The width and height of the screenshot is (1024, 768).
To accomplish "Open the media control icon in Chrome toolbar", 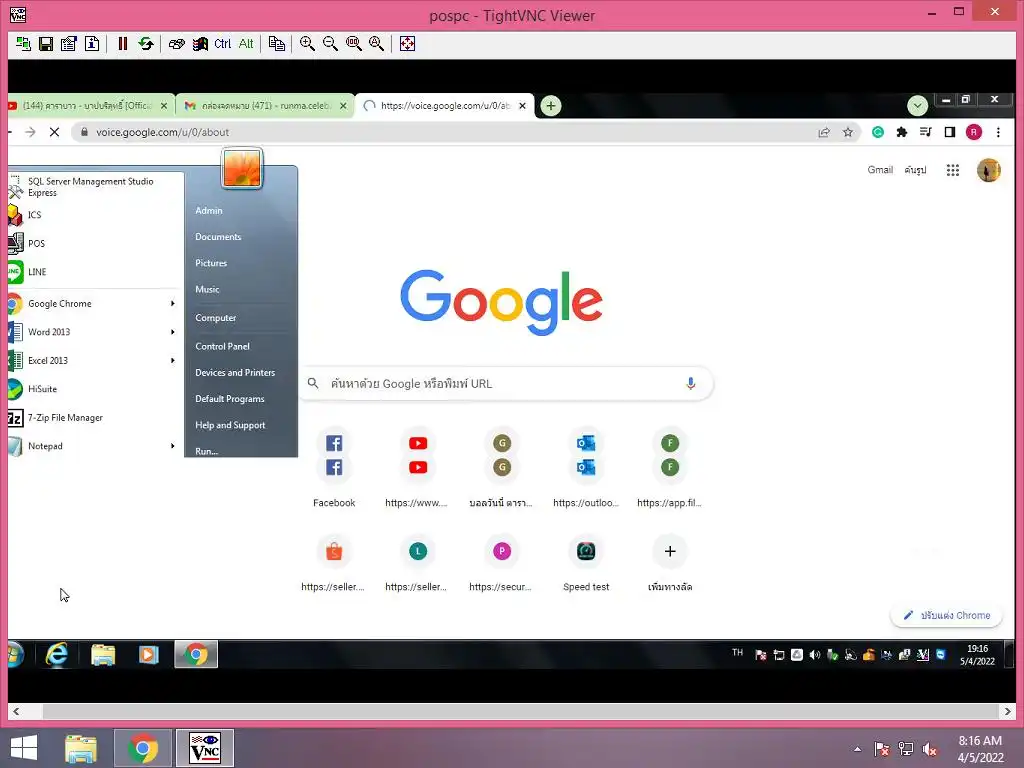I will tap(926, 132).
